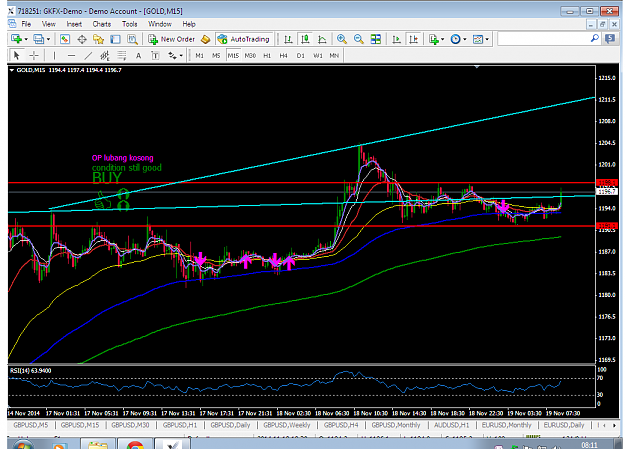The height and width of the screenshot is (449, 625).
Task: Open the Strategy Tester icon
Action: point(132,39)
